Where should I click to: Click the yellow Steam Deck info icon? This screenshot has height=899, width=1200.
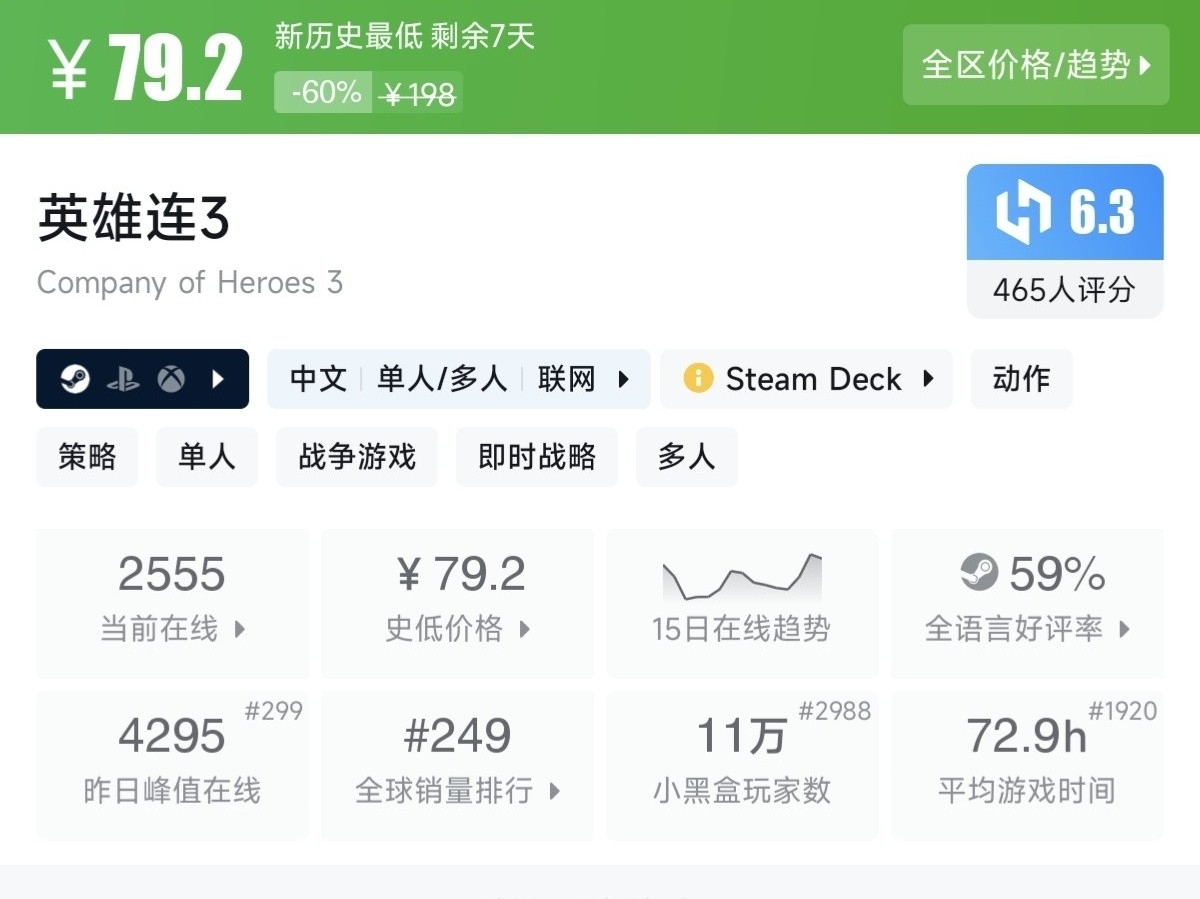pos(697,379)
